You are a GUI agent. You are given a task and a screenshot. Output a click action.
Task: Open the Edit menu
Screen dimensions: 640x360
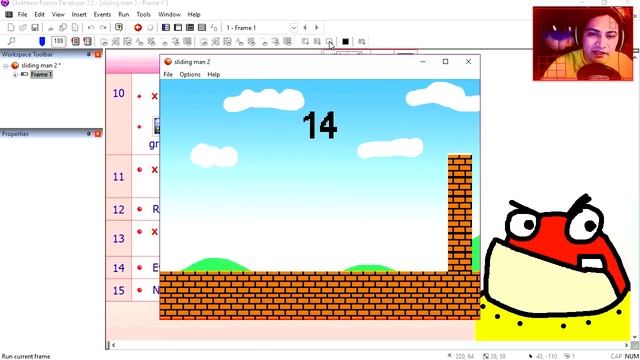[39, 14]
